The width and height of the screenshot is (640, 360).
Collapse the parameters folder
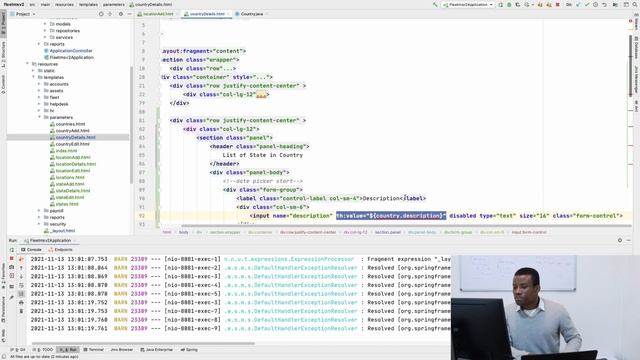coord(40,117)
